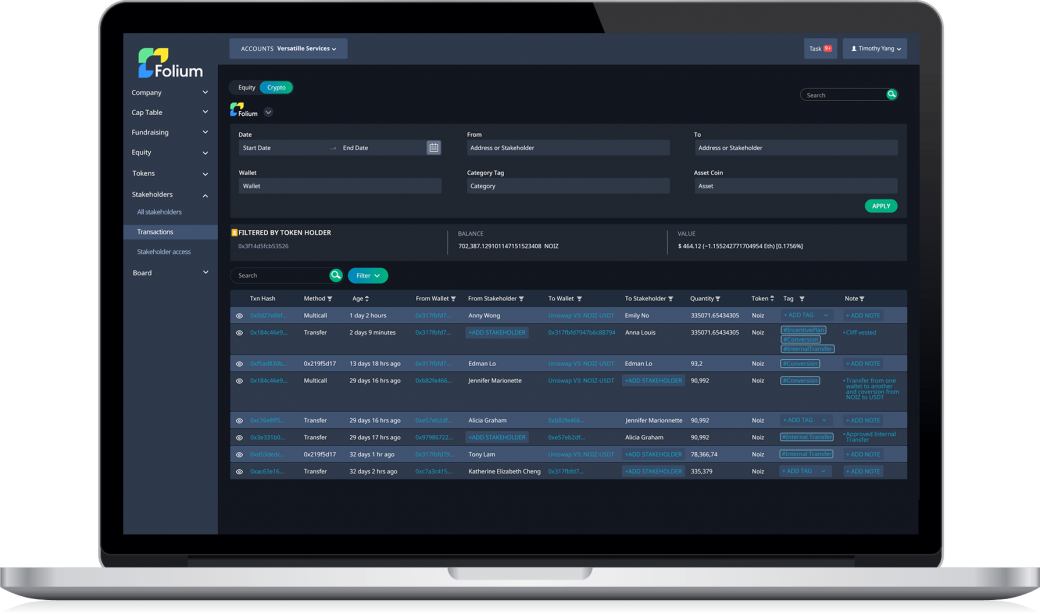The image size is (1040, 614).
Task: Click the green Apply button
Action: point(880,206)
